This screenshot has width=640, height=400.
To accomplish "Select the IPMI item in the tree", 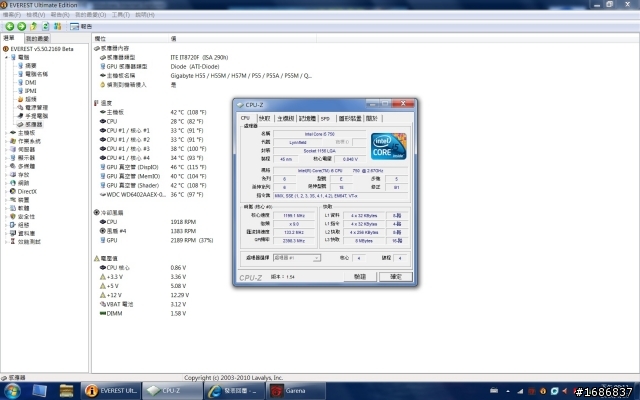I will pyautogui.click(x=27, y=91).
